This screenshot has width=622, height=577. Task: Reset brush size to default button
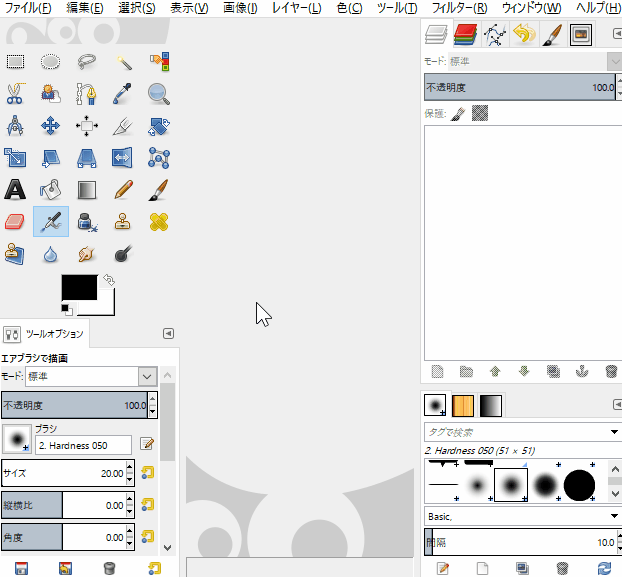pos(148,473)
